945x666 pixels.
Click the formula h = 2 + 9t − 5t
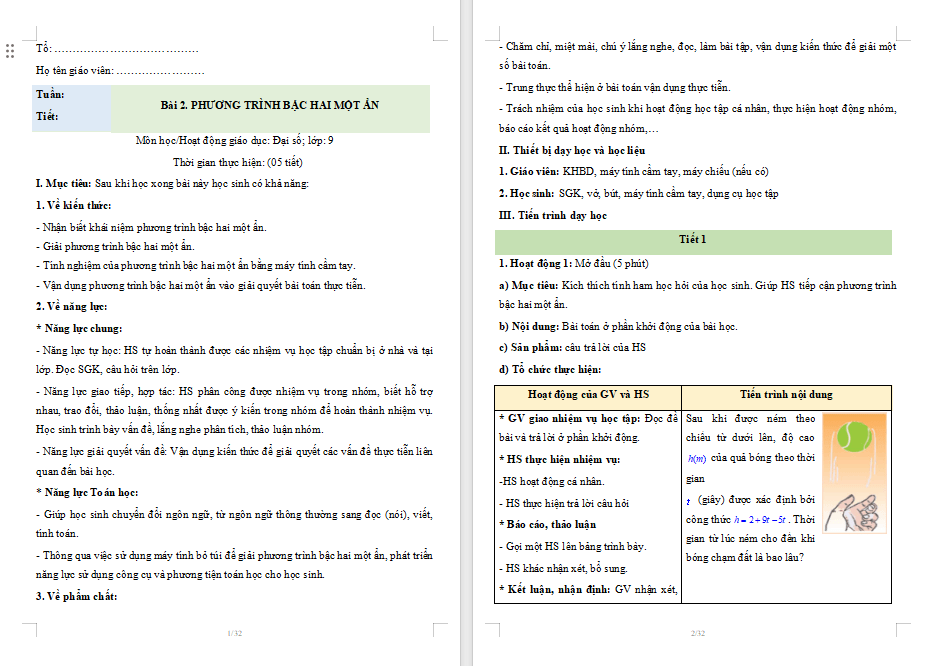click(x=765, y=520)
